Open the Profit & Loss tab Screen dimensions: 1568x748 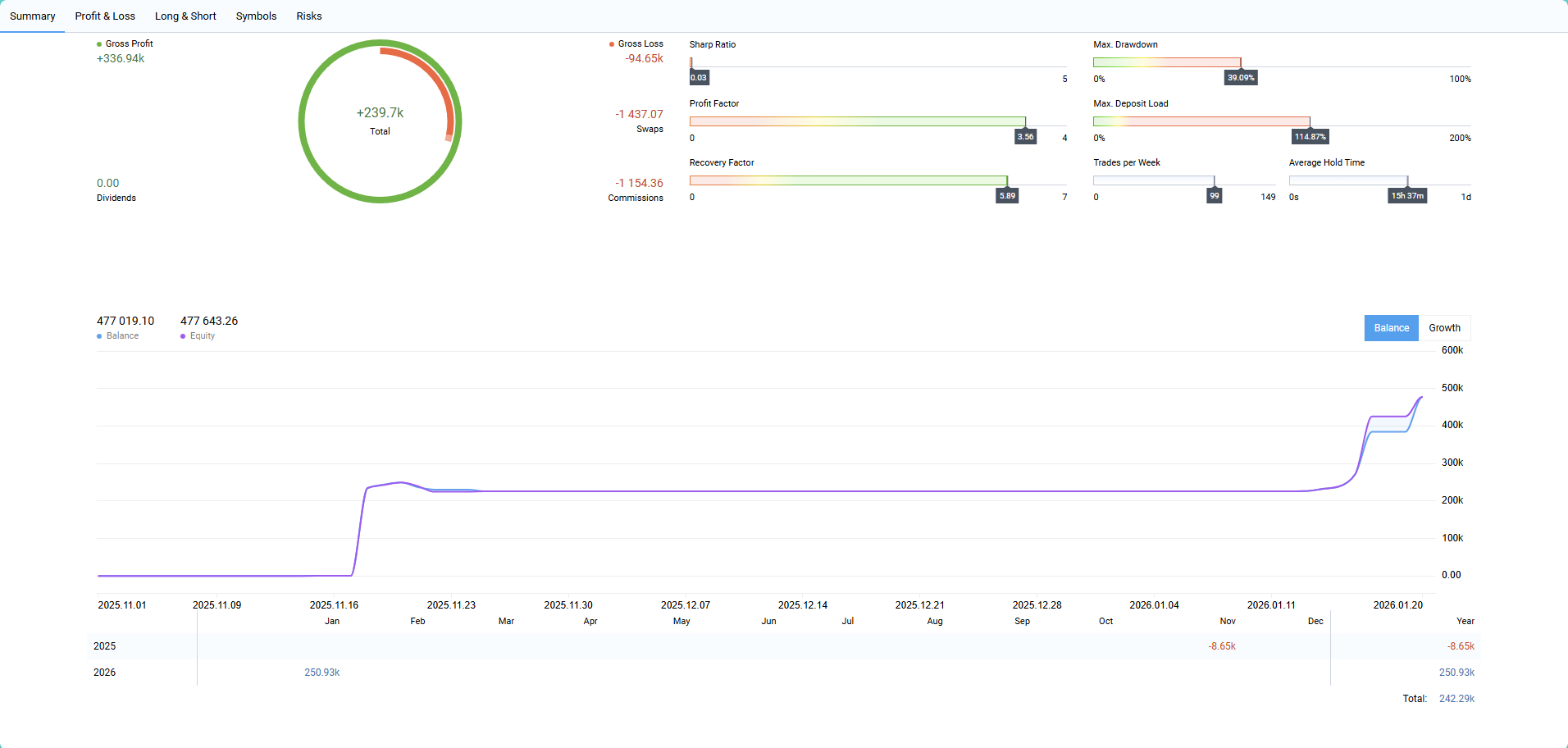click(x=105, y=16)
